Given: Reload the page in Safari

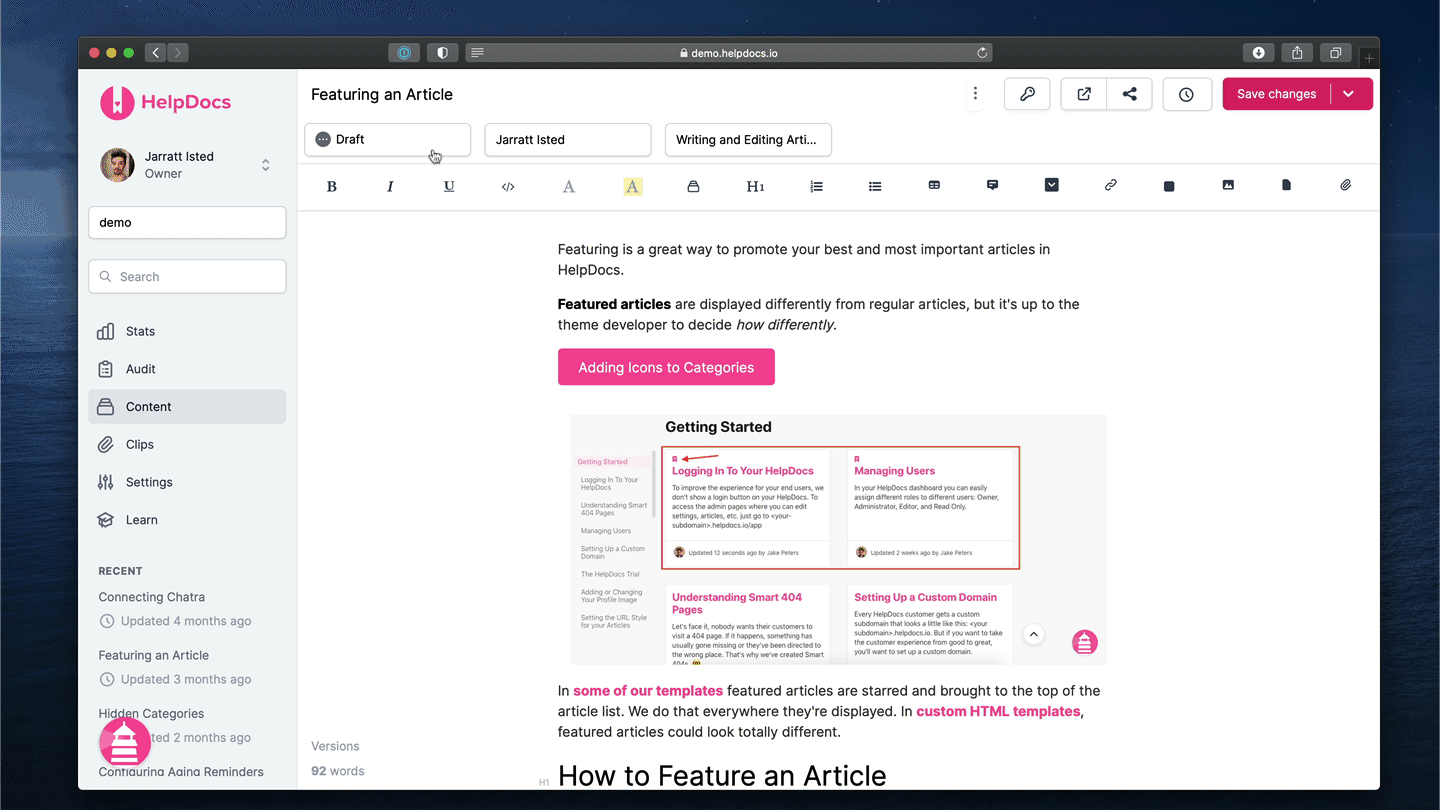Looking at the screenshot, I should (982, 53).
